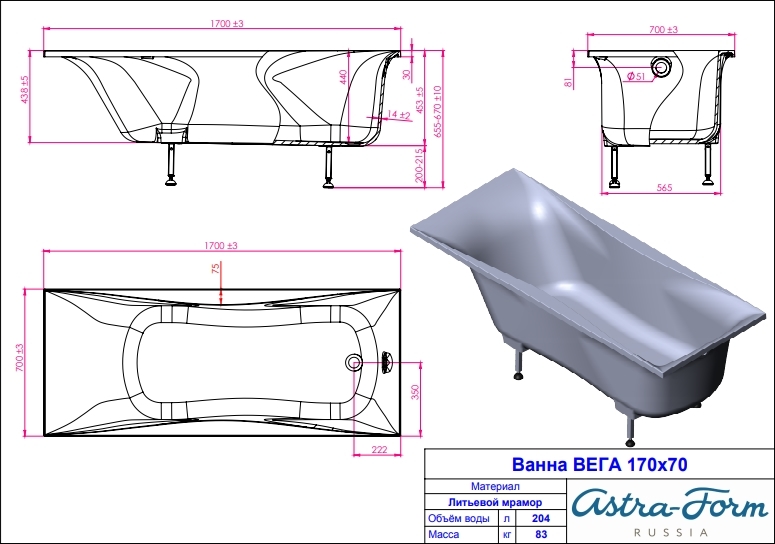Click the "700 ±3" dimension above end view

(x=661, y=31)
